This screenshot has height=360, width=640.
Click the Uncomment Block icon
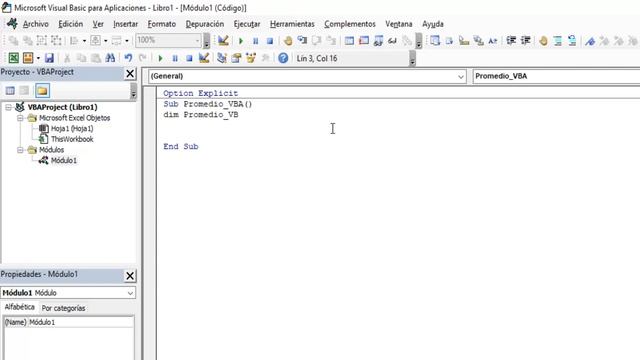572,40
